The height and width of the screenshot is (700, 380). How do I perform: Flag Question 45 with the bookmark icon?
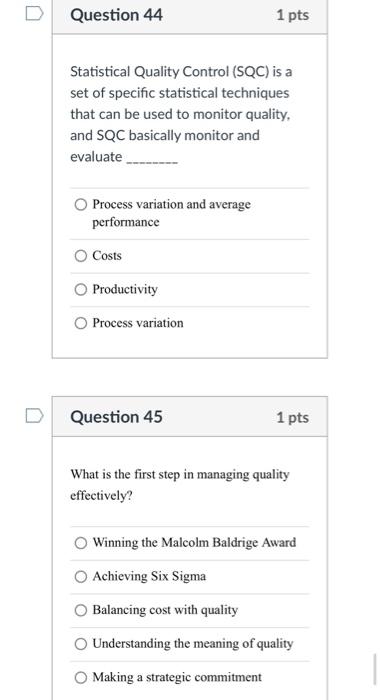click(x=34, y=416)
